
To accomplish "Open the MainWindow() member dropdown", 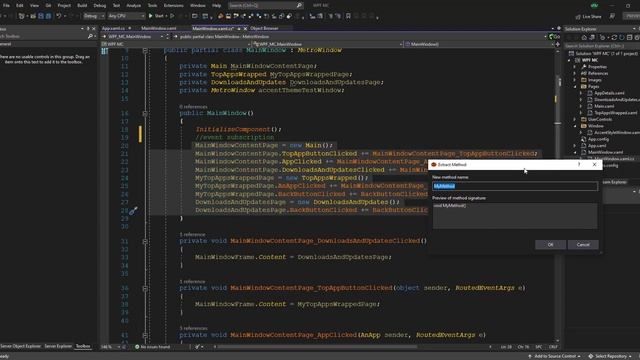I will tap(480, 44).
